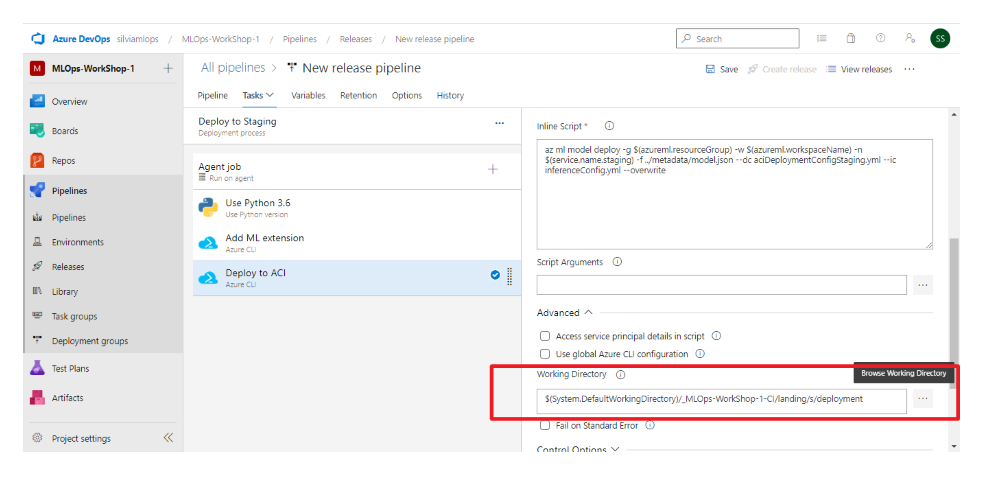Switch to the Options tab
993x483 pixels.
[407, 96]
